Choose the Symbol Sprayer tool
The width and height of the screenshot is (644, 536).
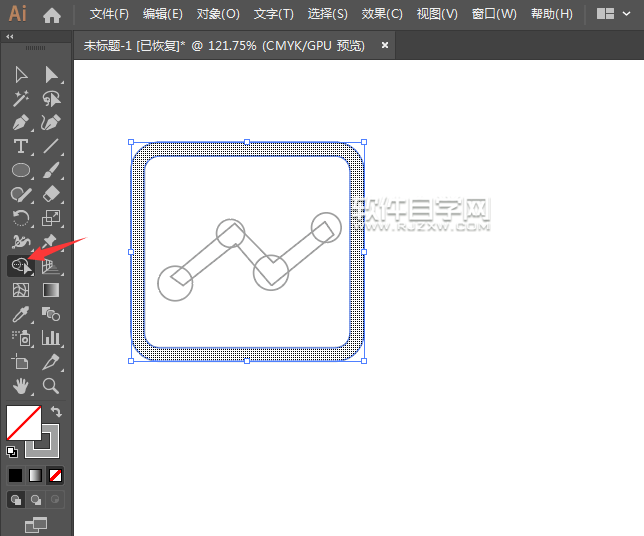(x=21, y=338)
